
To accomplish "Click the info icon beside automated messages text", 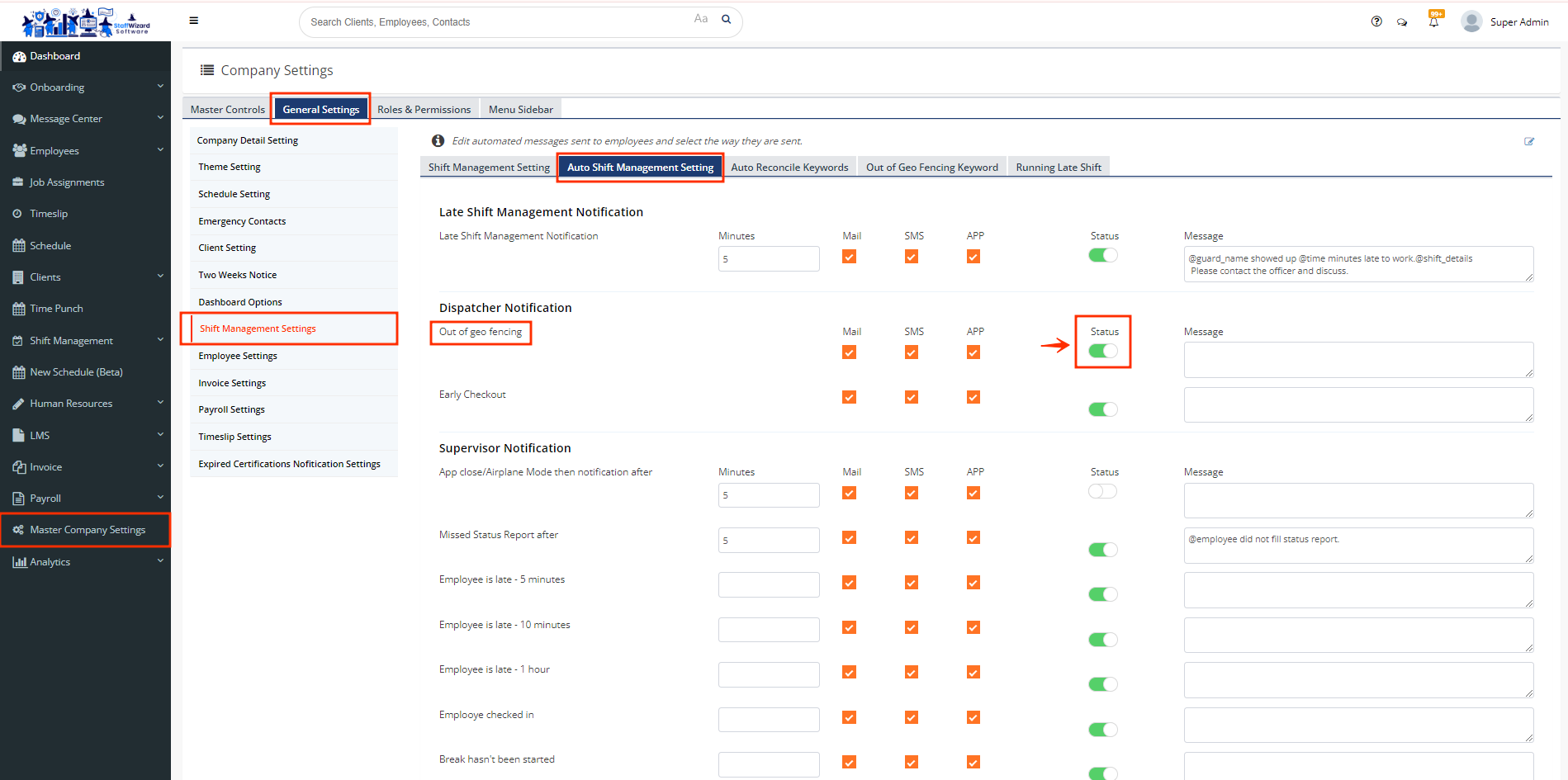I will tap(438, 140).
